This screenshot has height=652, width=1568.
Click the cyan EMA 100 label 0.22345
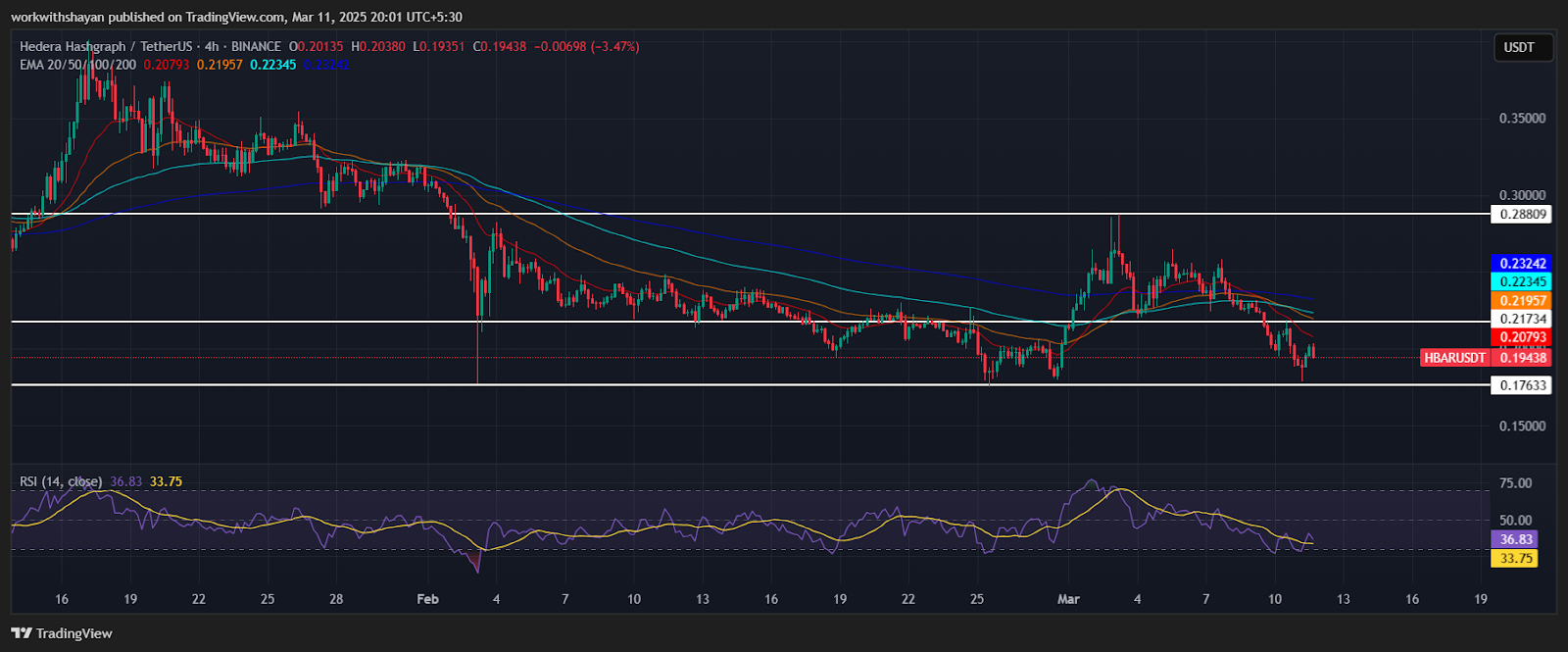pos(1520,282)
